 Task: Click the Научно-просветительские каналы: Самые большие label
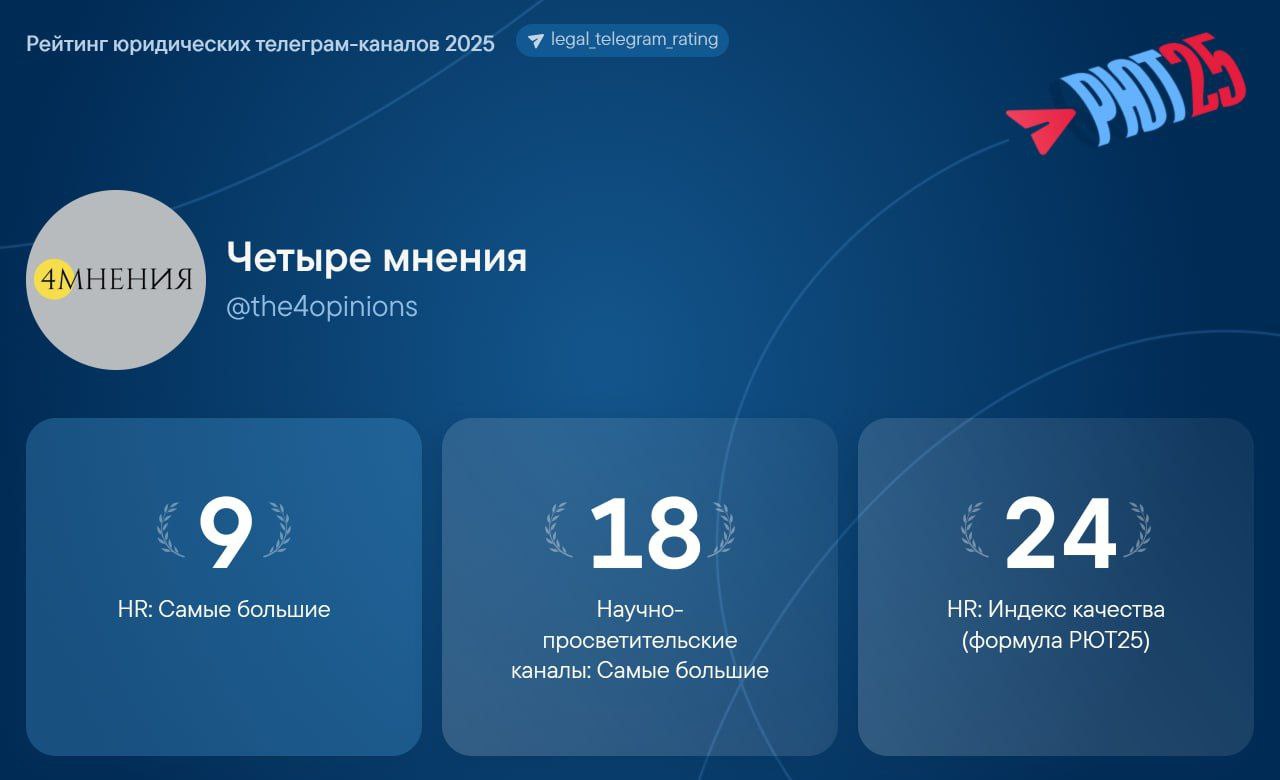[x=640, y=640]
